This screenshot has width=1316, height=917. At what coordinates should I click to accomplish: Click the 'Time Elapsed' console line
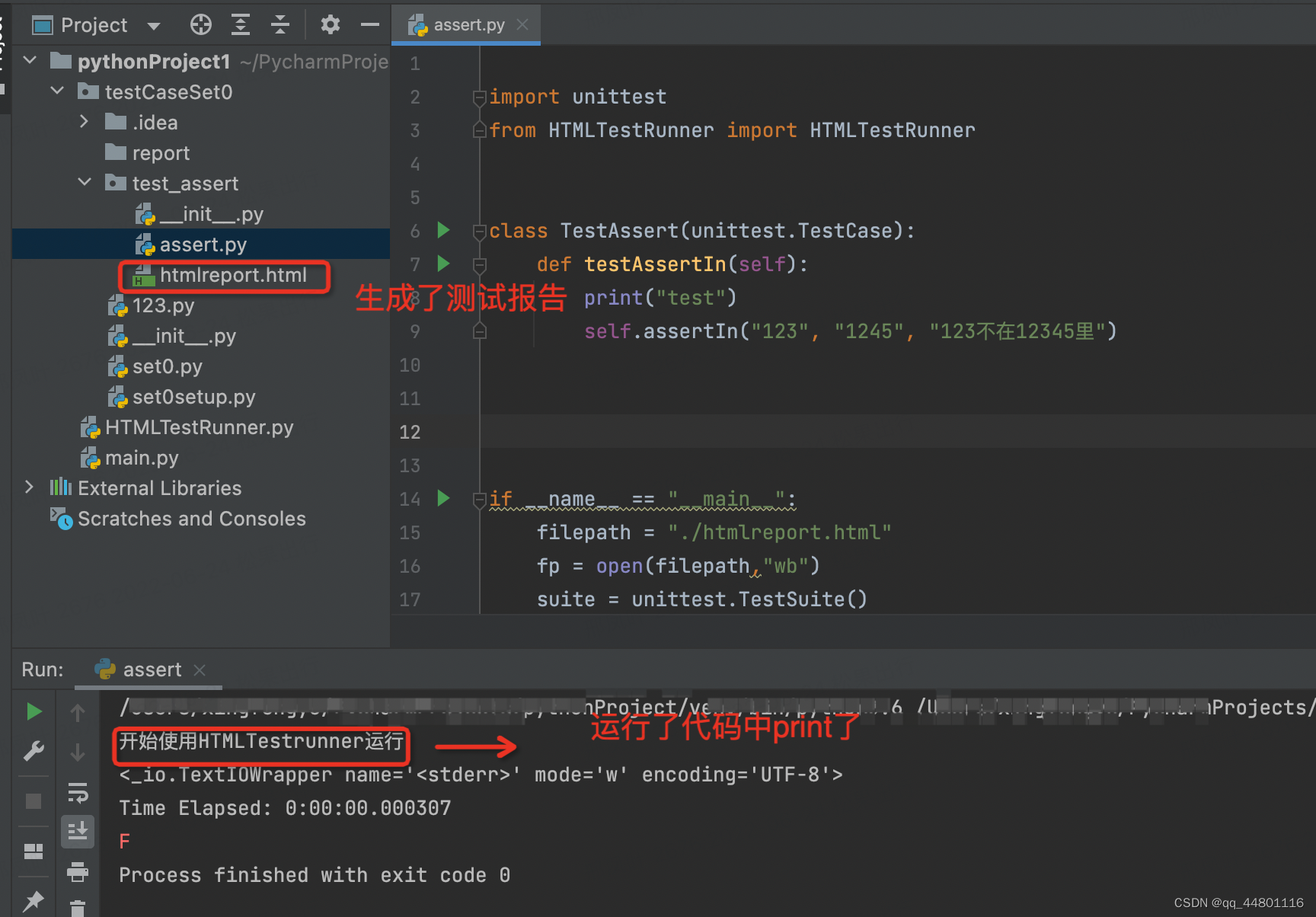[285, 808]
